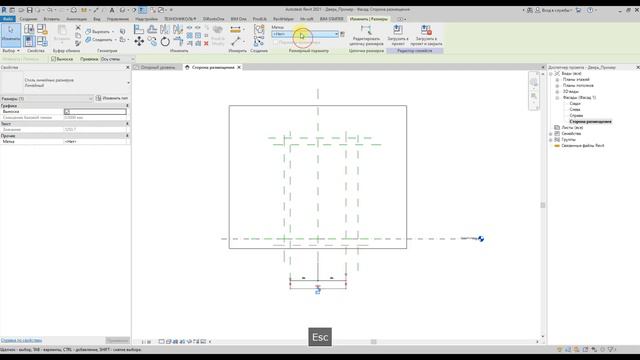Image resolution: width=640 pixels, height=360 pixels.
Task: Expand the Планы потолков tree node
Action: pyautogui.click(x=557, y=86)
